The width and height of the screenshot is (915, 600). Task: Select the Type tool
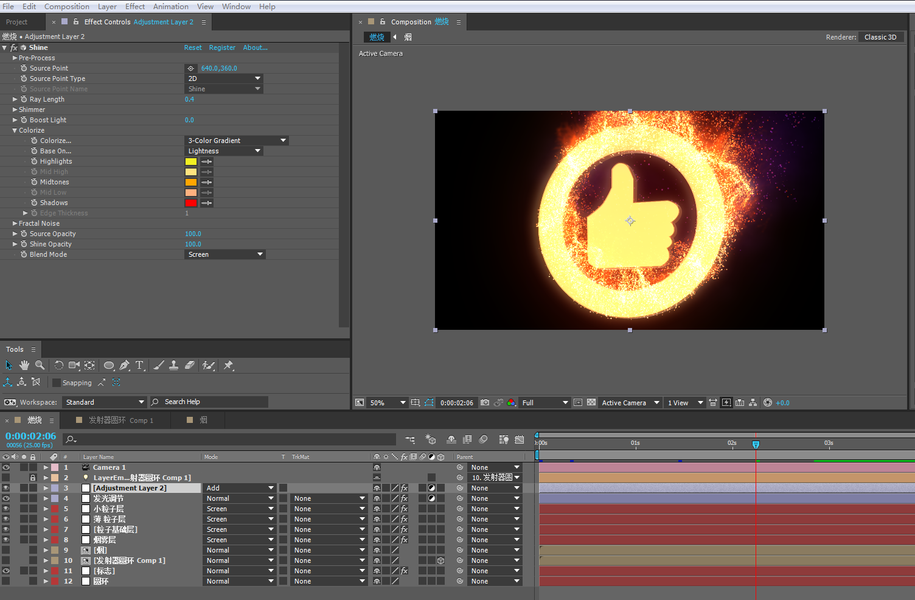click(x=139, y=365)
